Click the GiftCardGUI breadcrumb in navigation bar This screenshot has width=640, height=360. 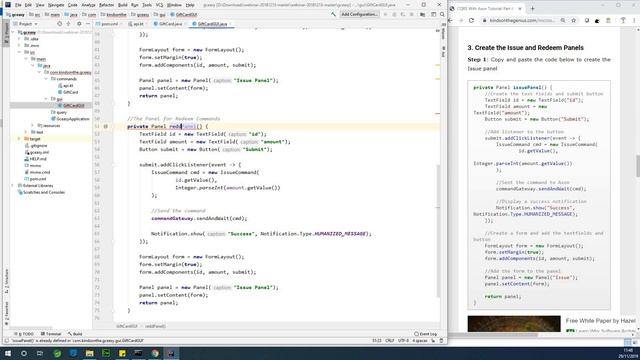click(x=184, y=14)
